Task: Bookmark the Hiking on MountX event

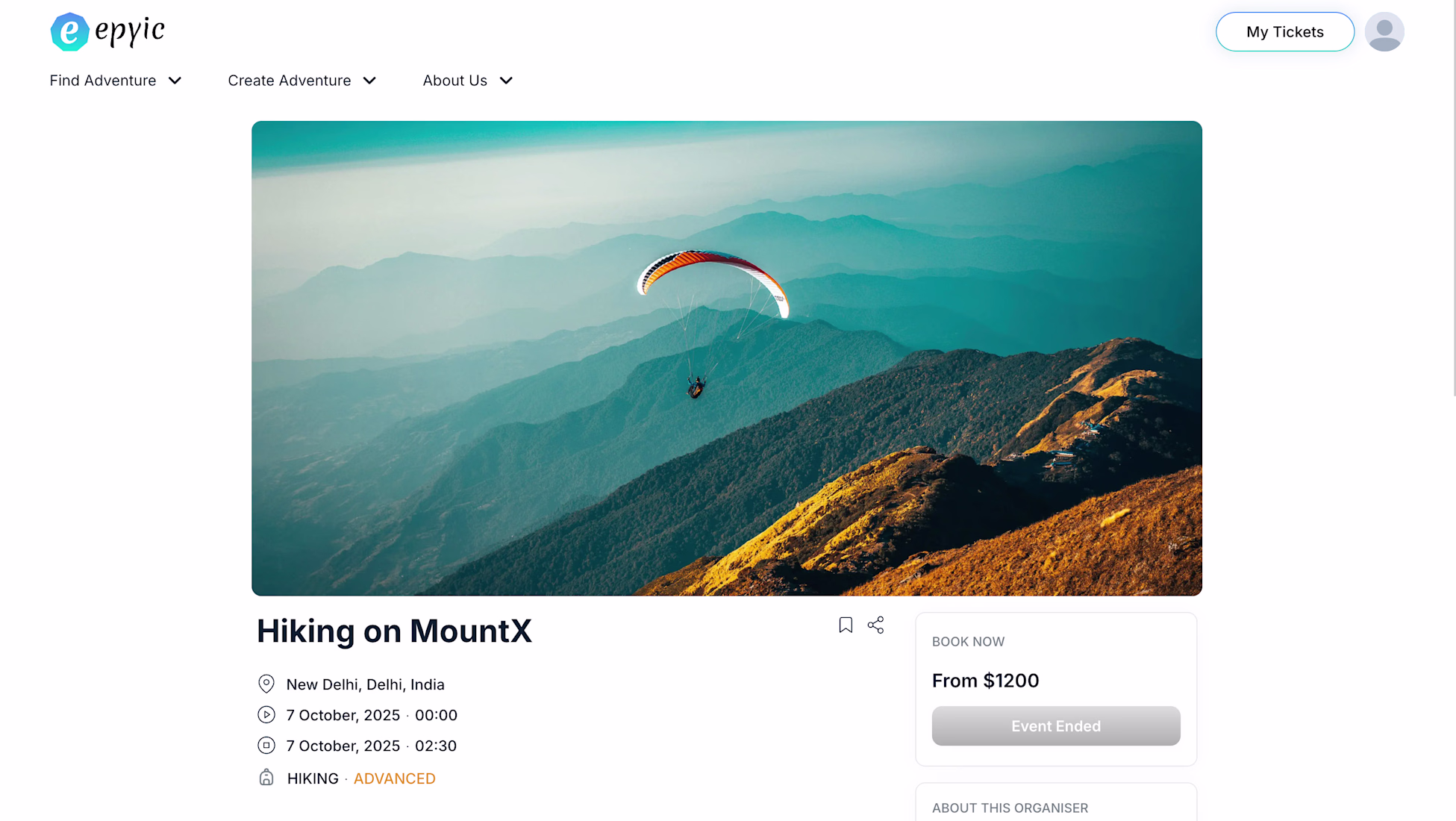Action: 846,625
